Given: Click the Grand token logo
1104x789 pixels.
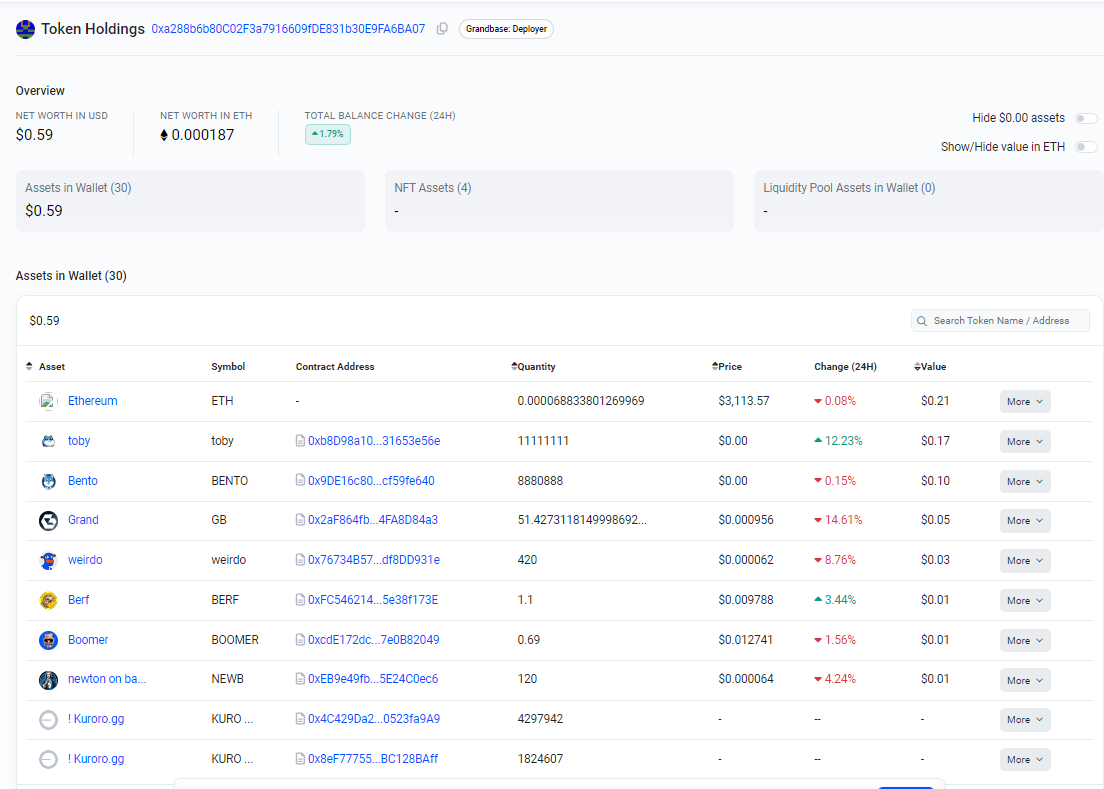Looking at the screenshot, I should pos(48,521).
